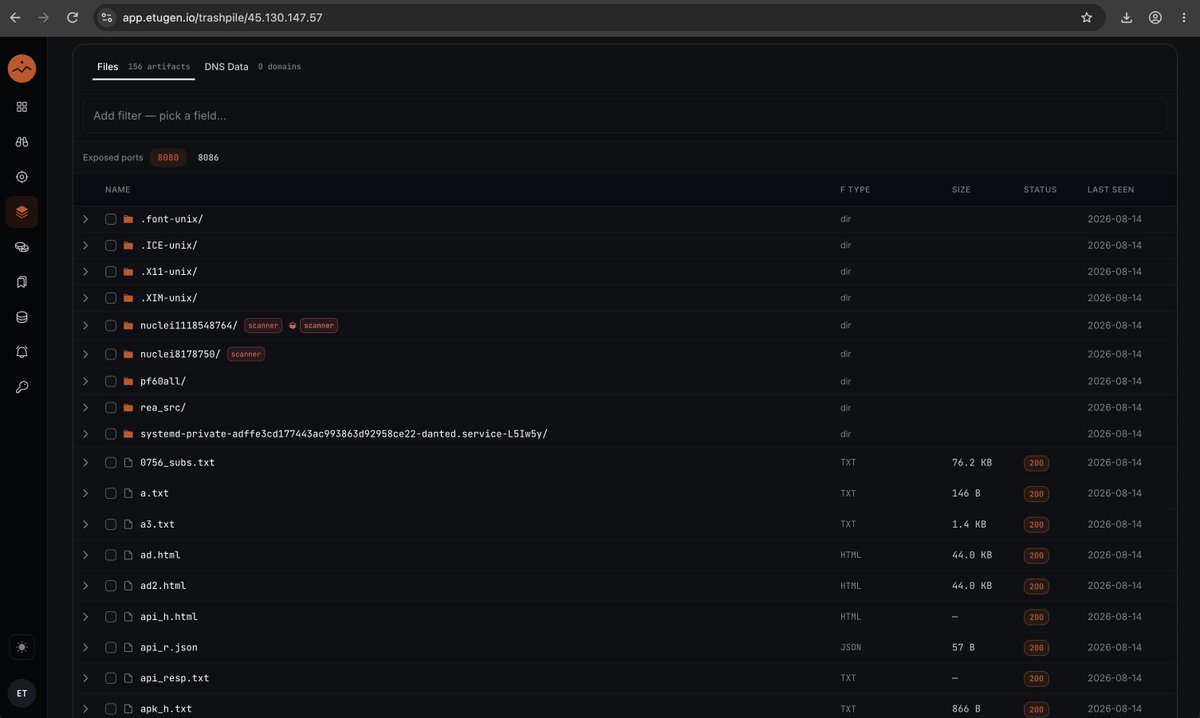Sort by the STATUS column header
Image resolution: width=1200 pixels, height=718 pixels.
(1040, 190)
